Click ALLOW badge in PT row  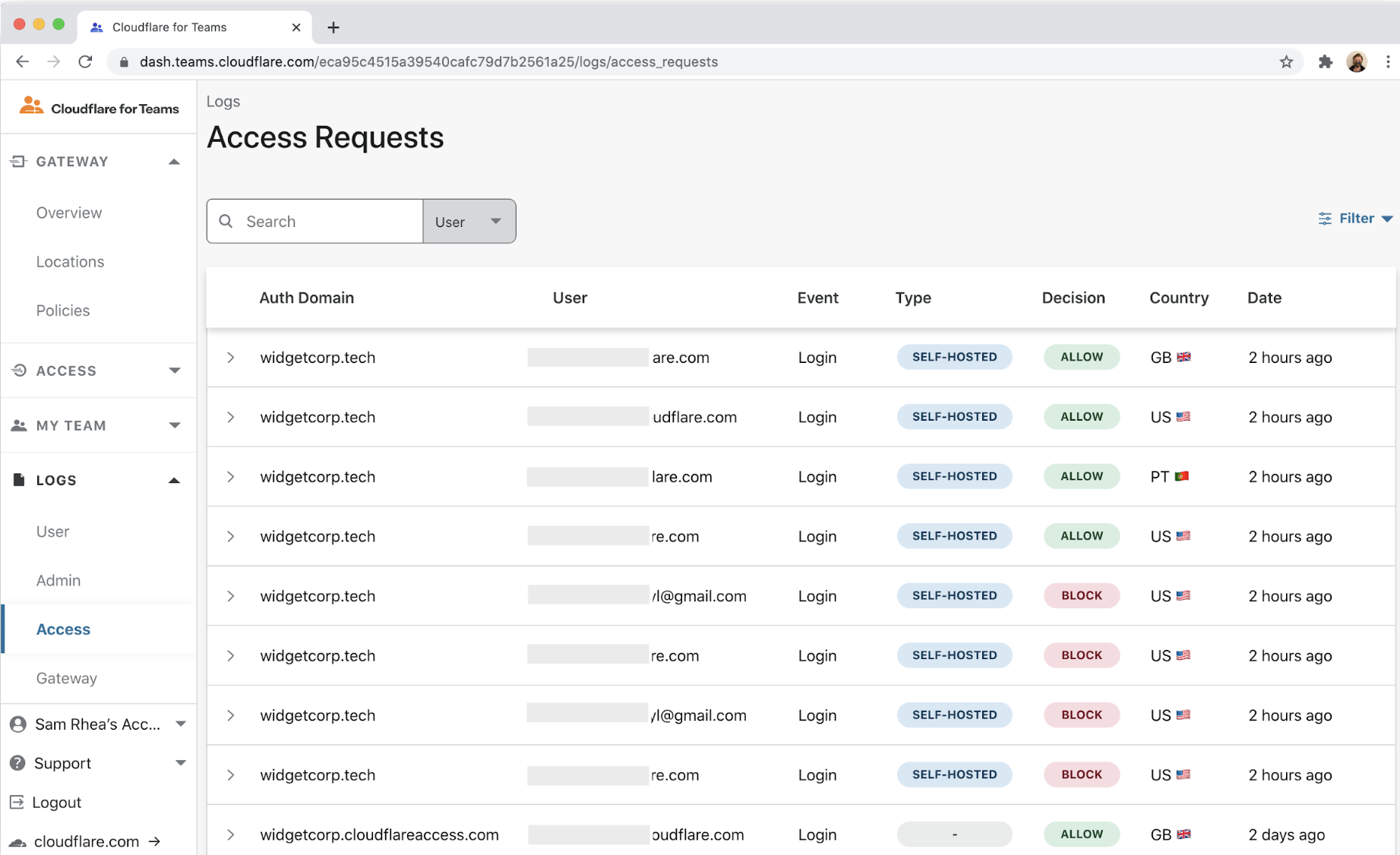tap(1082, 476)
